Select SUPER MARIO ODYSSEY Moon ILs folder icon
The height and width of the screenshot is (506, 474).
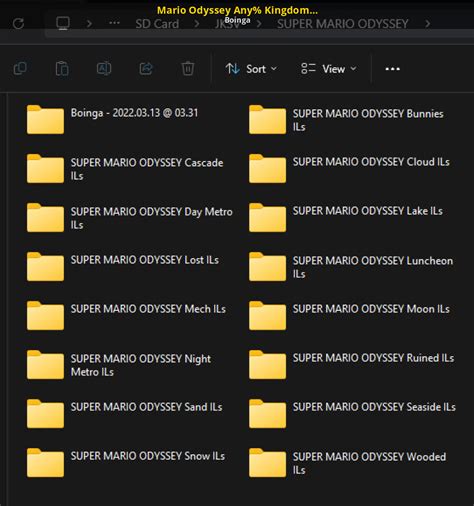[267, 315]
